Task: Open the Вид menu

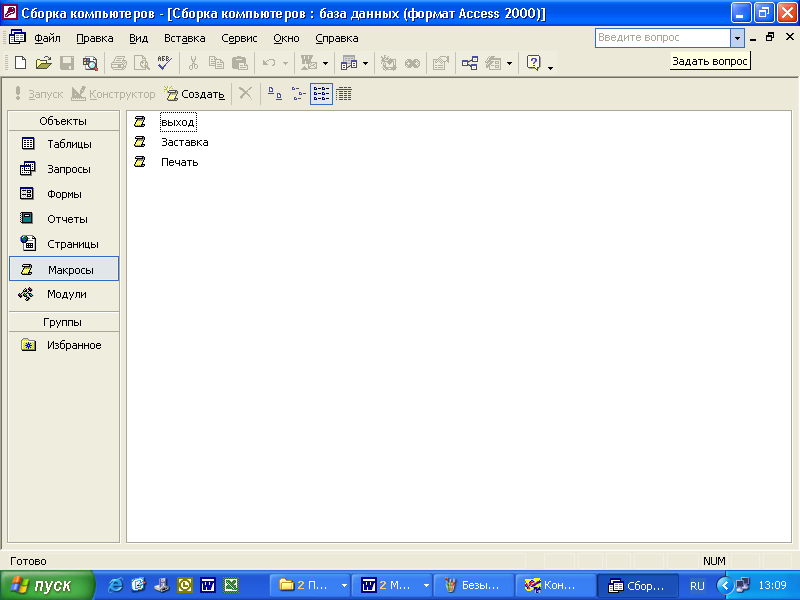Action: [138, 38]
